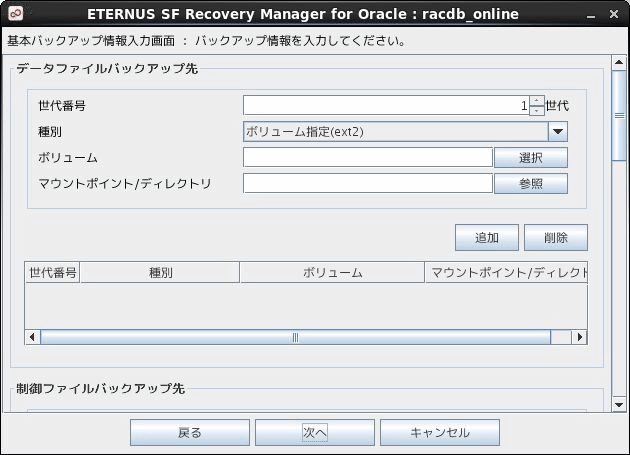This screenshot has width=630, height=455.
Task: Select the ボリューム table column header
Action: (x=332, y=273)
